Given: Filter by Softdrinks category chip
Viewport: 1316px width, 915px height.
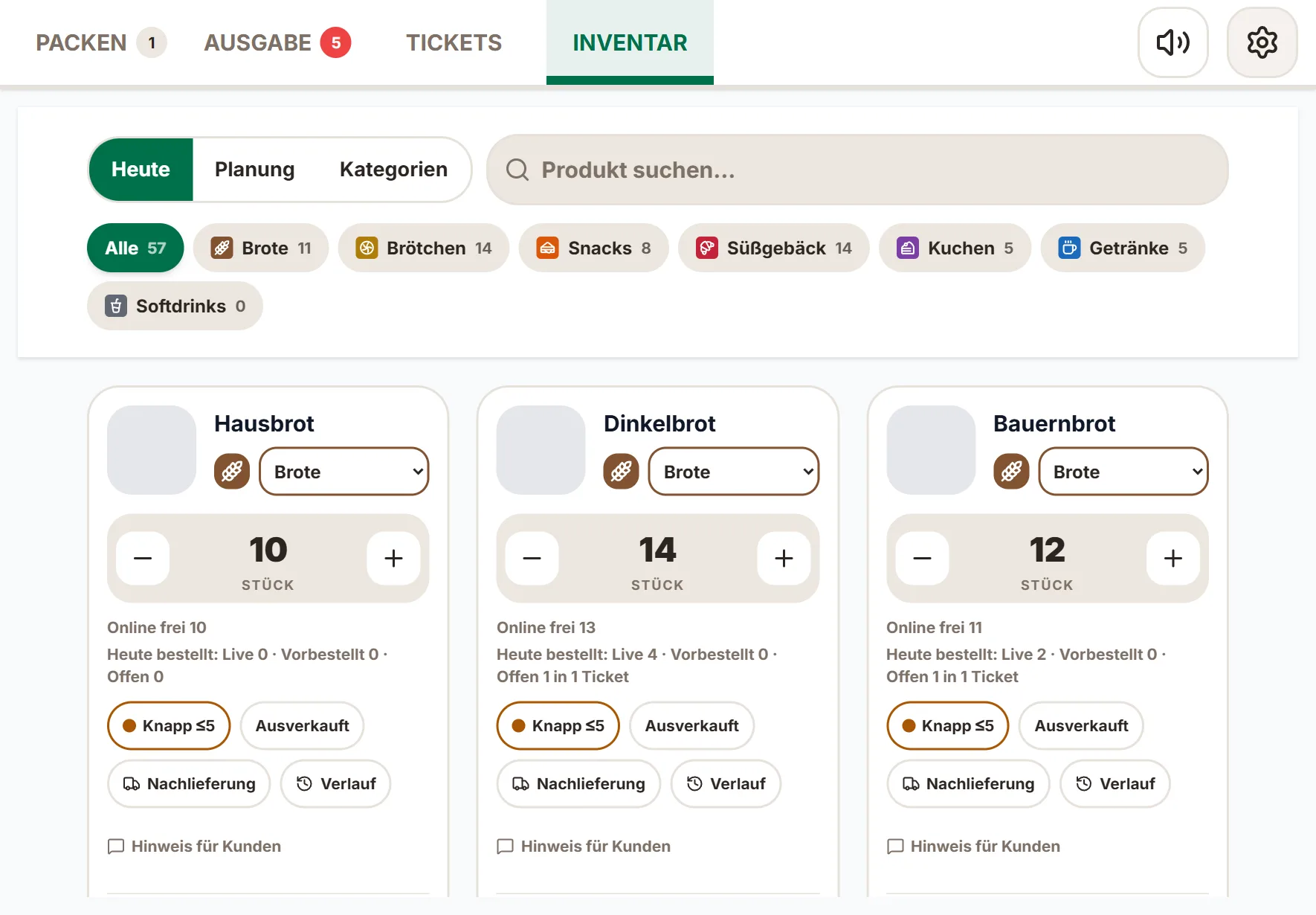Looking at the screenshot, I should [175, 306].
